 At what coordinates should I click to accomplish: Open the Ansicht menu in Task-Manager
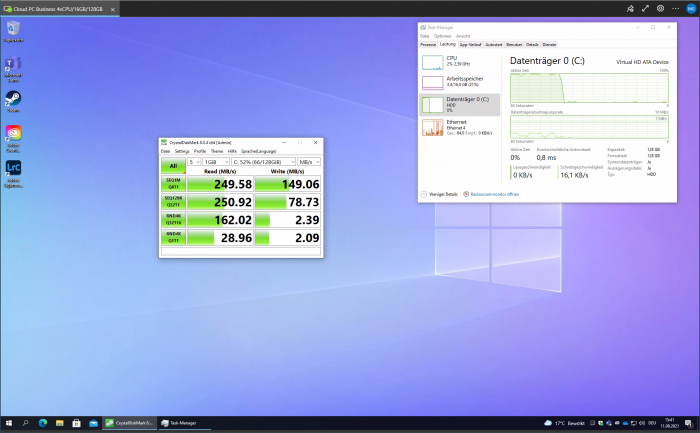click(463, 36)
